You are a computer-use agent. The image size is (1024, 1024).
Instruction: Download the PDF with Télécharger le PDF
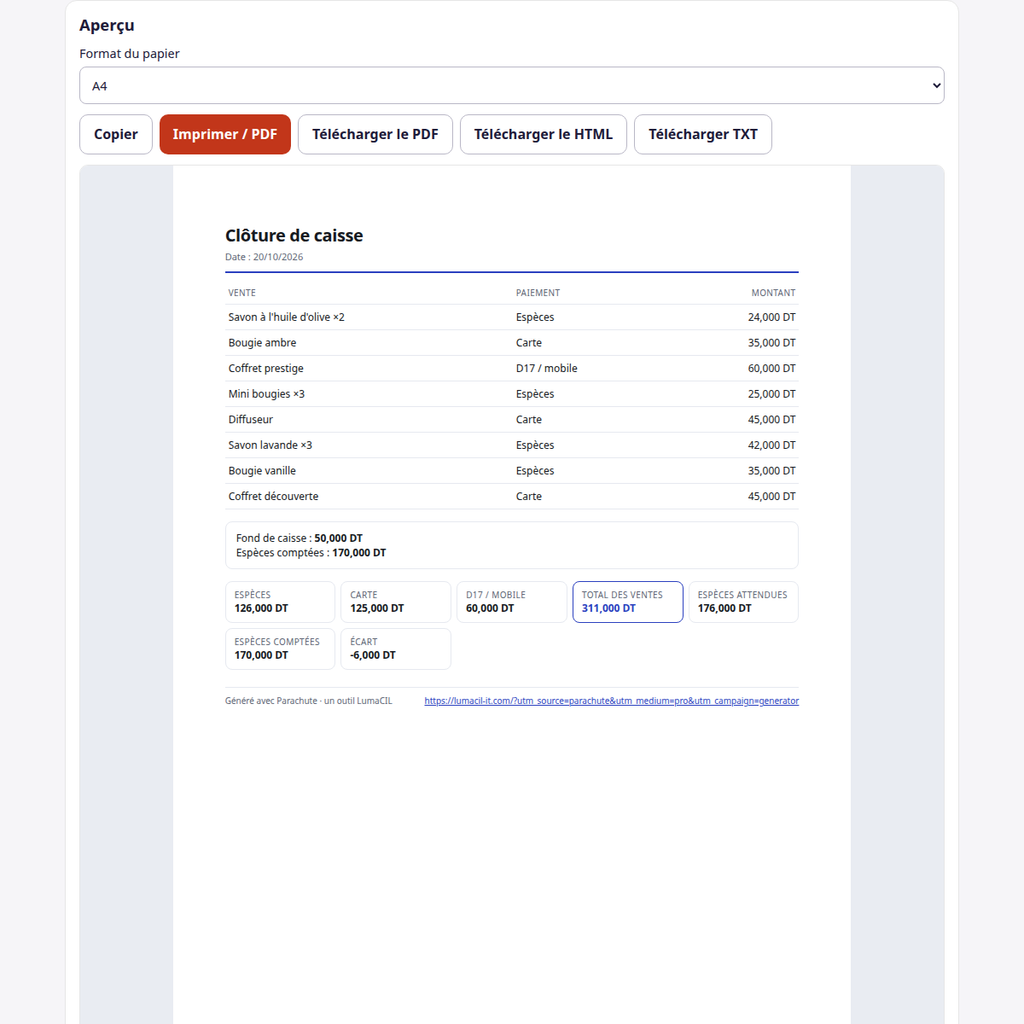(375, 135)
